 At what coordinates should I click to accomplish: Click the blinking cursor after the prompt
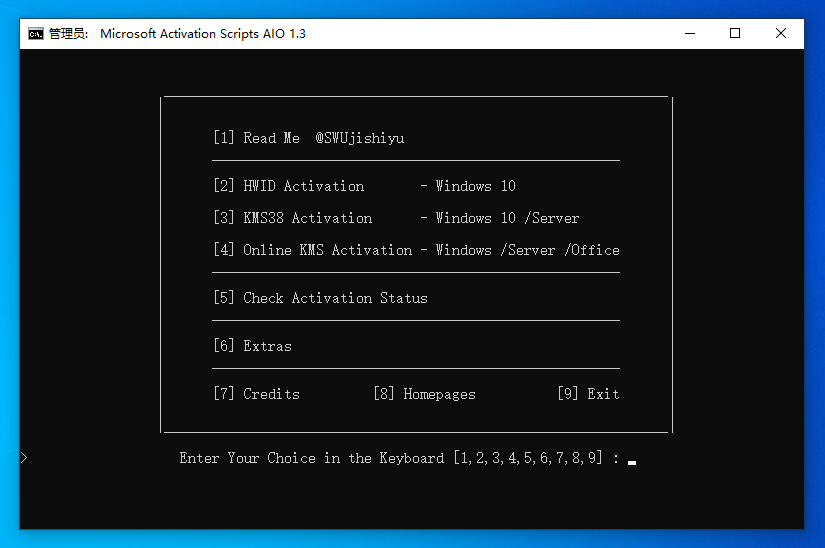point(632,462)
